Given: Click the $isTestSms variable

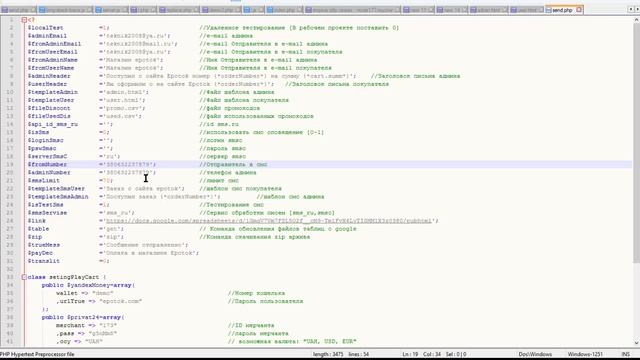Looking at the screenshot, I should [x=45, y=205].
